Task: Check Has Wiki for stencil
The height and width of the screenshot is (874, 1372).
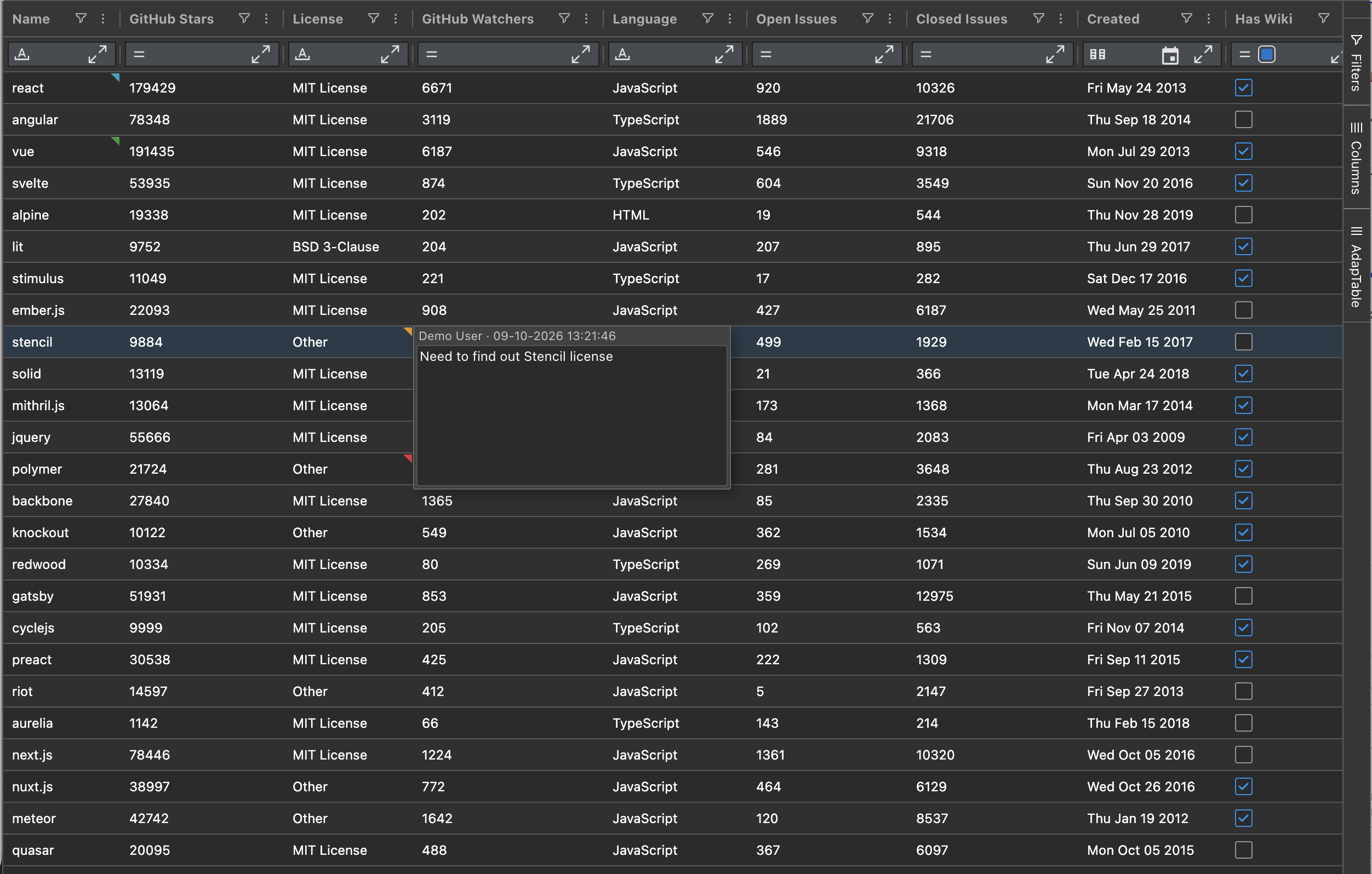Action: click(x=1244, y=342)
